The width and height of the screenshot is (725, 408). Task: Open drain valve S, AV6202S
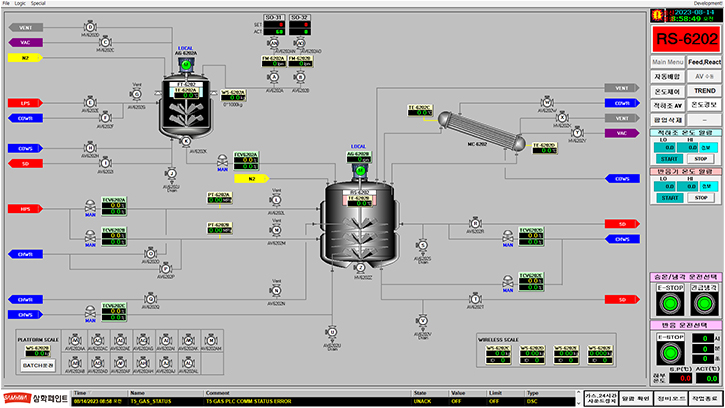[x=422, y=246]
